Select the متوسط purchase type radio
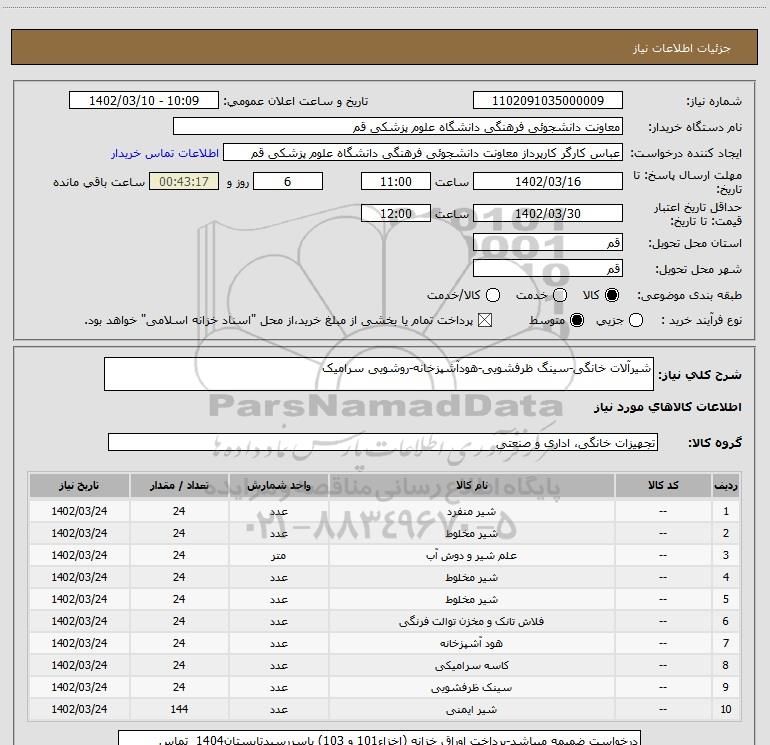This screenshot has width=770, height=745. click(x=577, y=320)
